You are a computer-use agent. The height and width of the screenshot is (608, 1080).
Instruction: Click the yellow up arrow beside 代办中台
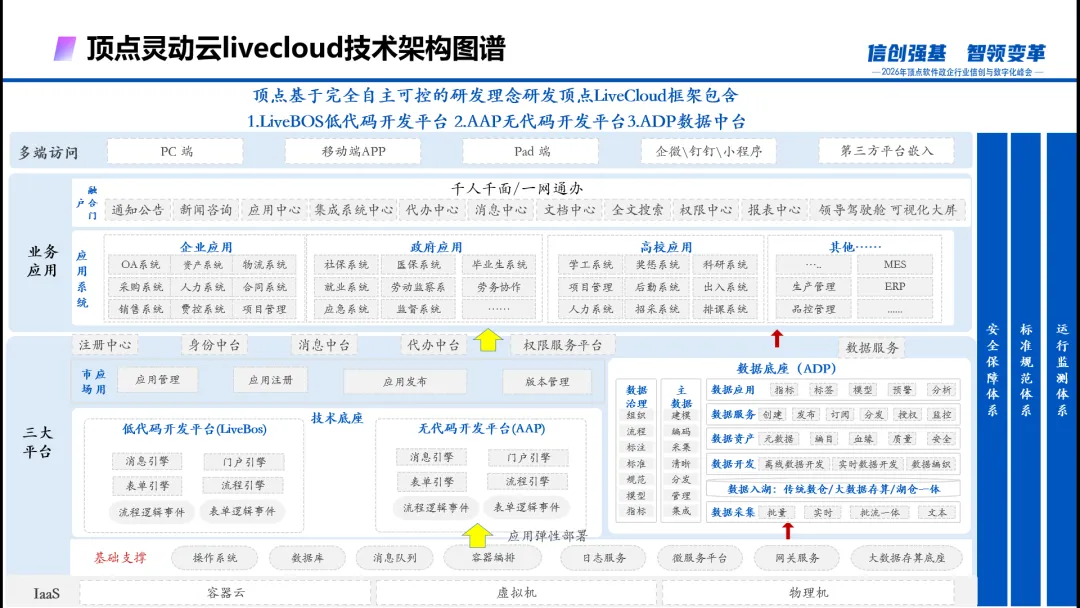coord(488,341)
